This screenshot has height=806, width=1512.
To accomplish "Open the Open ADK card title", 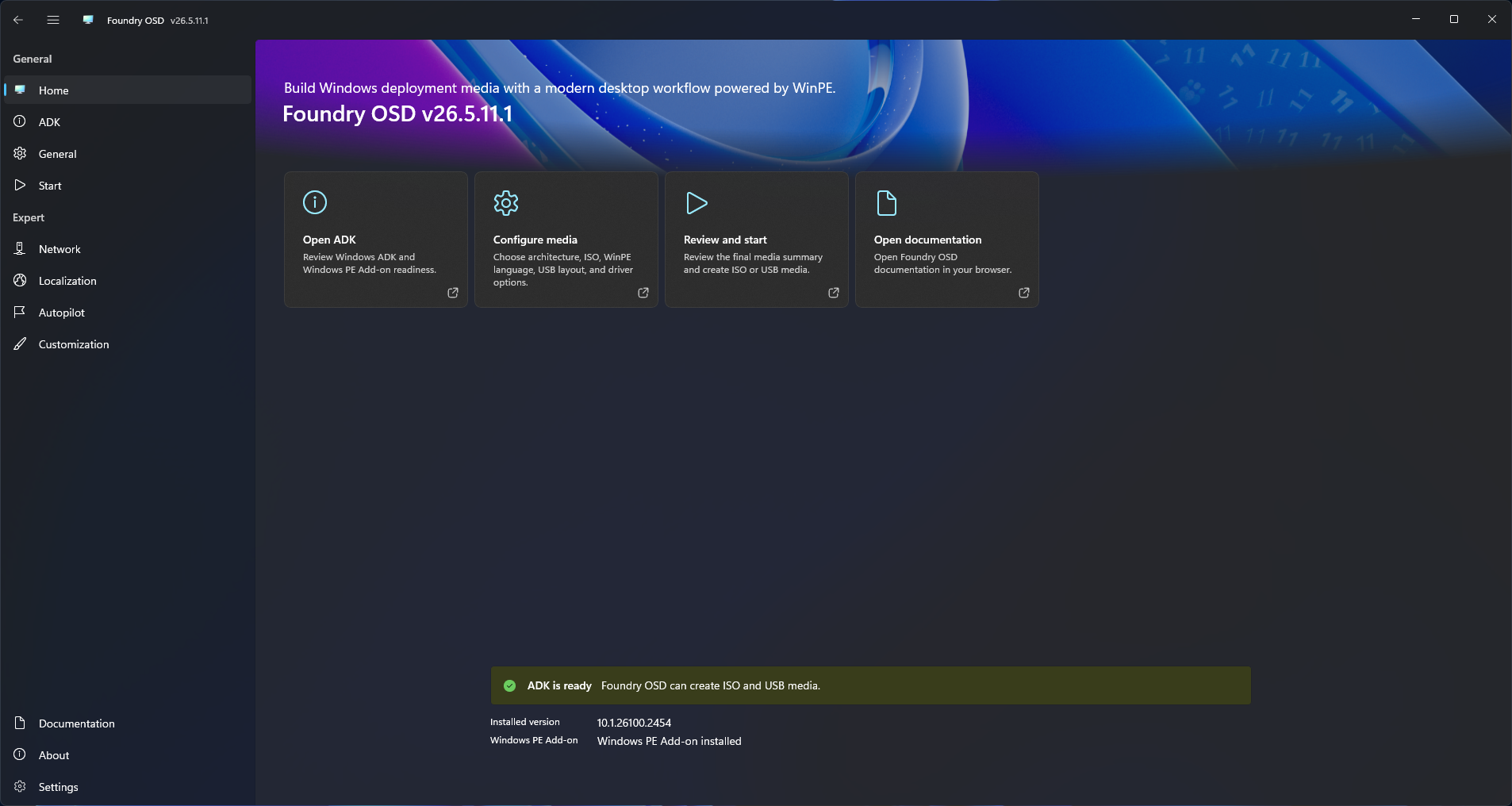I will pos(329,240).
